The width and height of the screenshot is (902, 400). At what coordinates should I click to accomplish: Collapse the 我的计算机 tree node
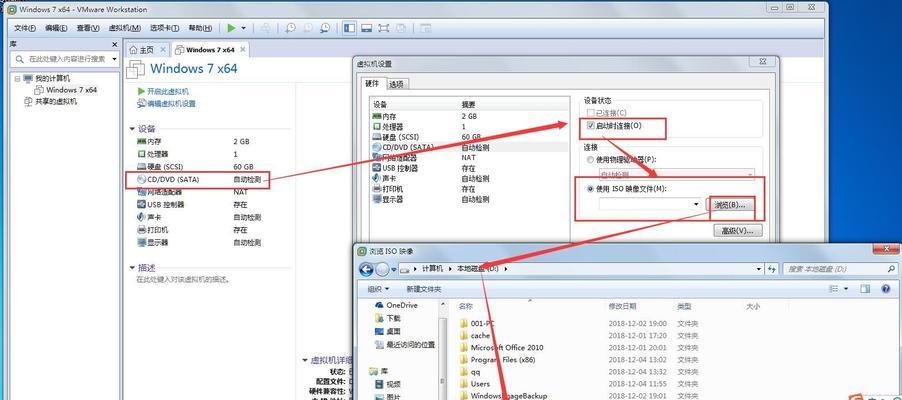point(17,78)
